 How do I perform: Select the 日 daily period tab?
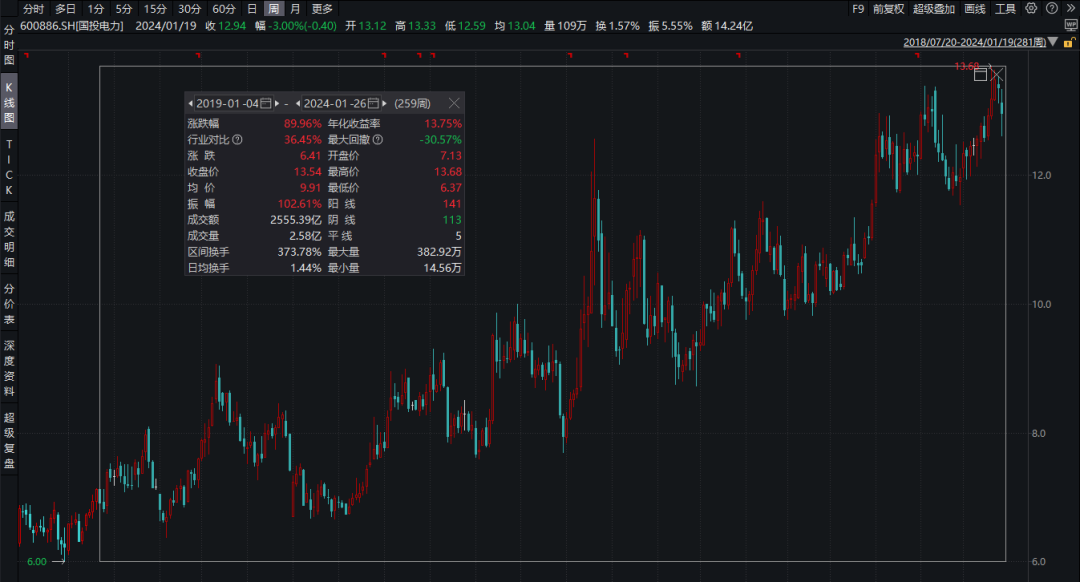click(252, 9)
